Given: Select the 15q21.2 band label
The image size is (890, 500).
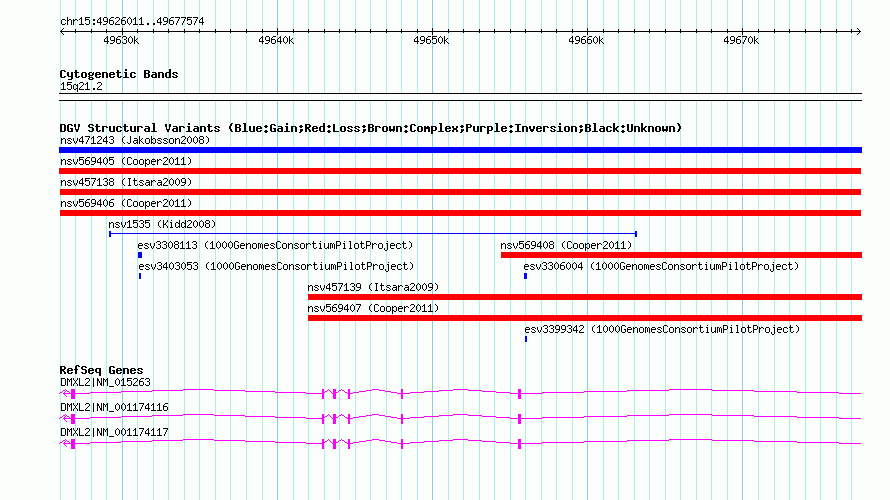Looking at the screenshot, I should pyautogui.click(x=81, y=86).
